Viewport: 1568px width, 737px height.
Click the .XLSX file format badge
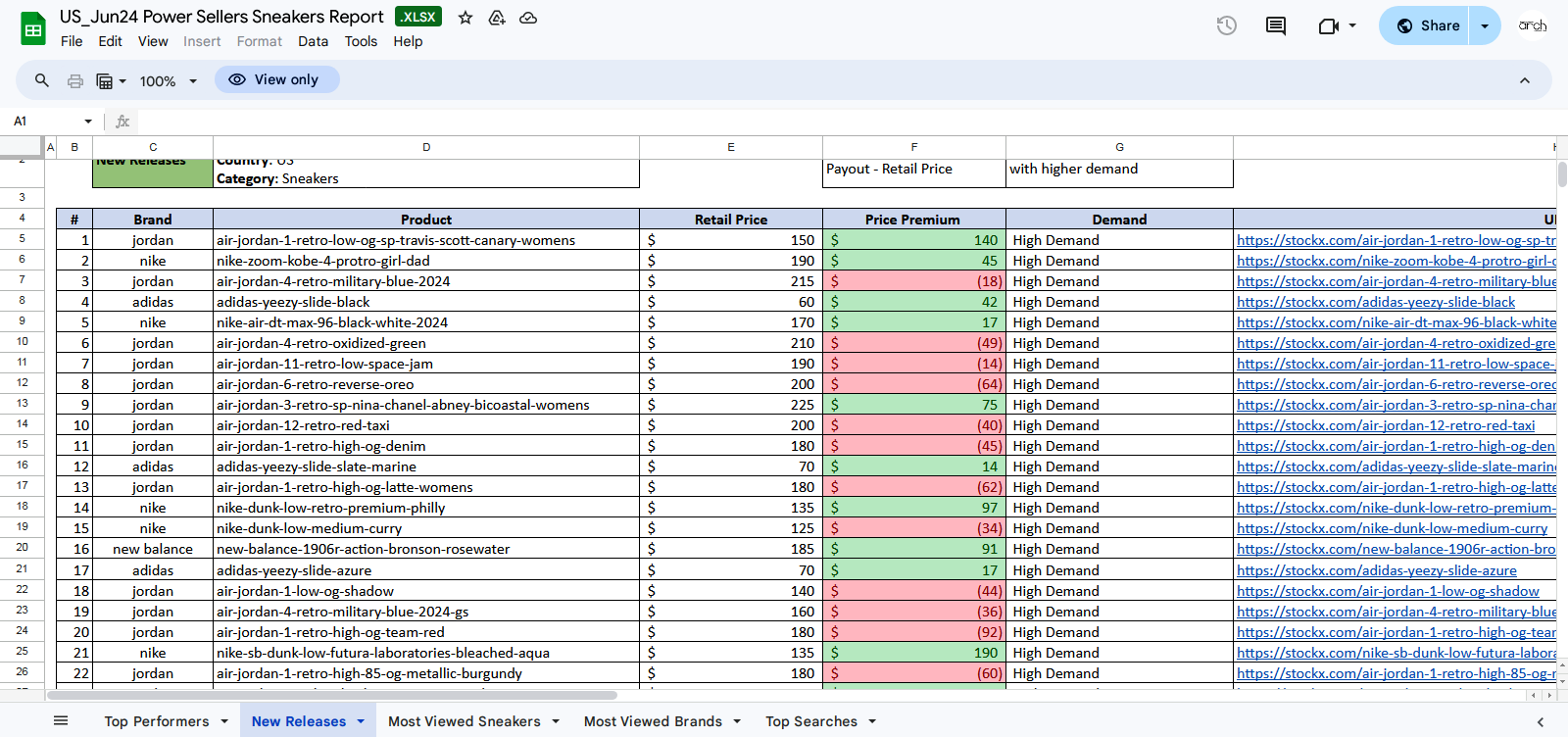[x=418, y=17]
